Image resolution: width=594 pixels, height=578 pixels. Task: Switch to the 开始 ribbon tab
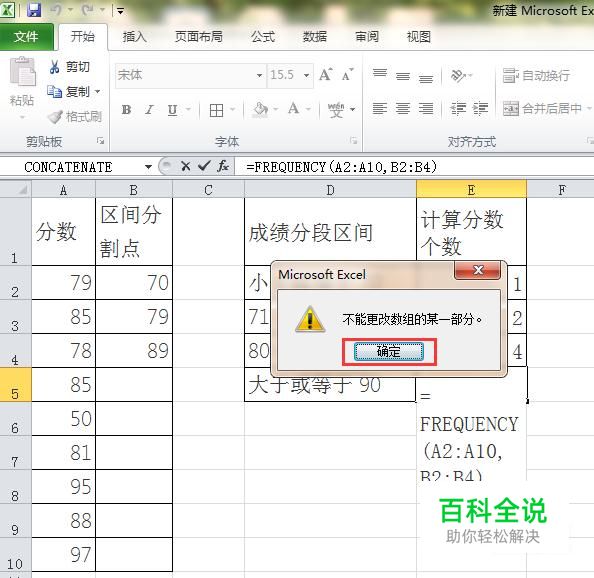pyautogui.click(x=83, y=37)
